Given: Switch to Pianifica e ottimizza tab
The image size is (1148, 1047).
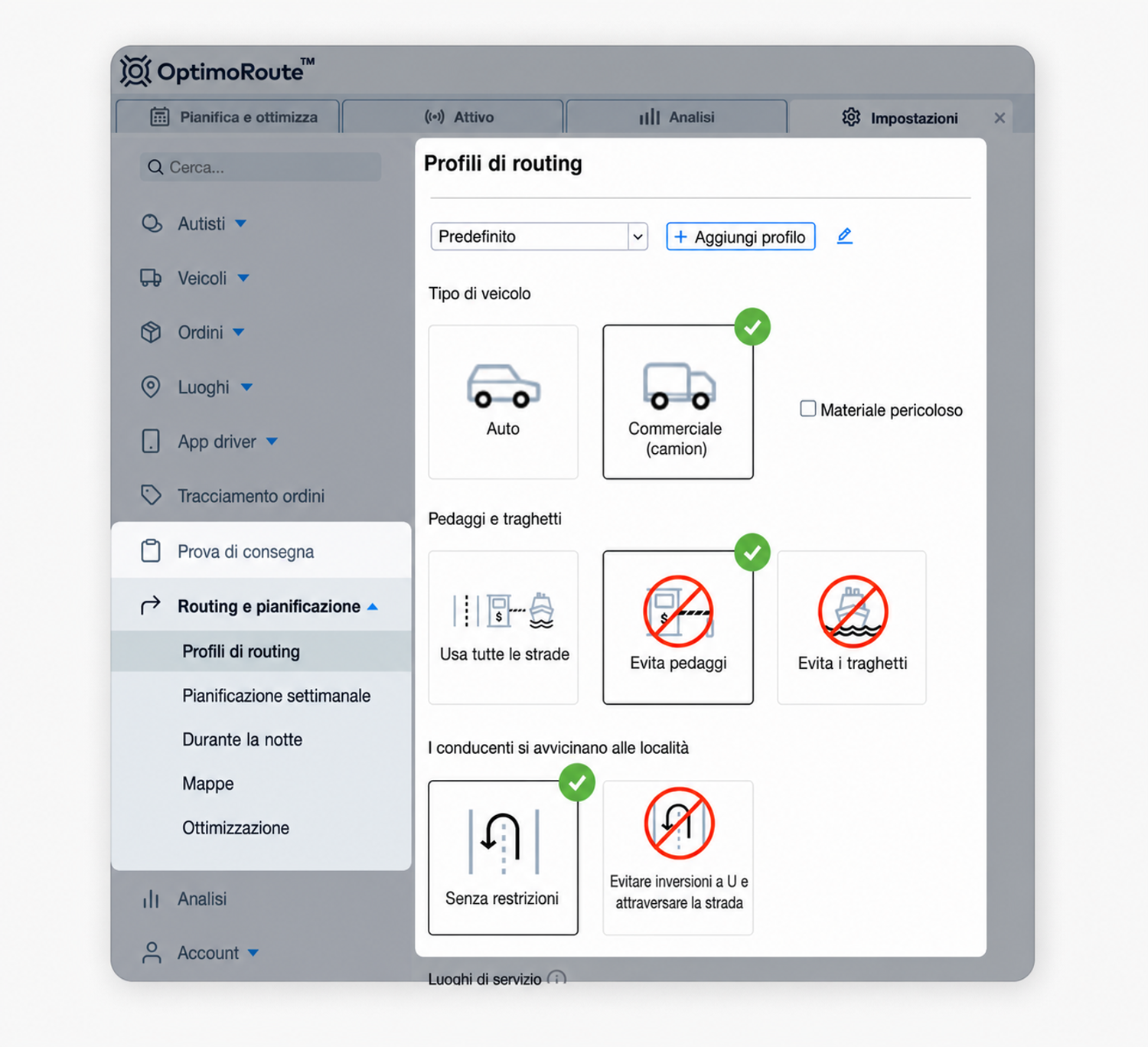Looking at the screenshot, I should click(x=227, y=116).
